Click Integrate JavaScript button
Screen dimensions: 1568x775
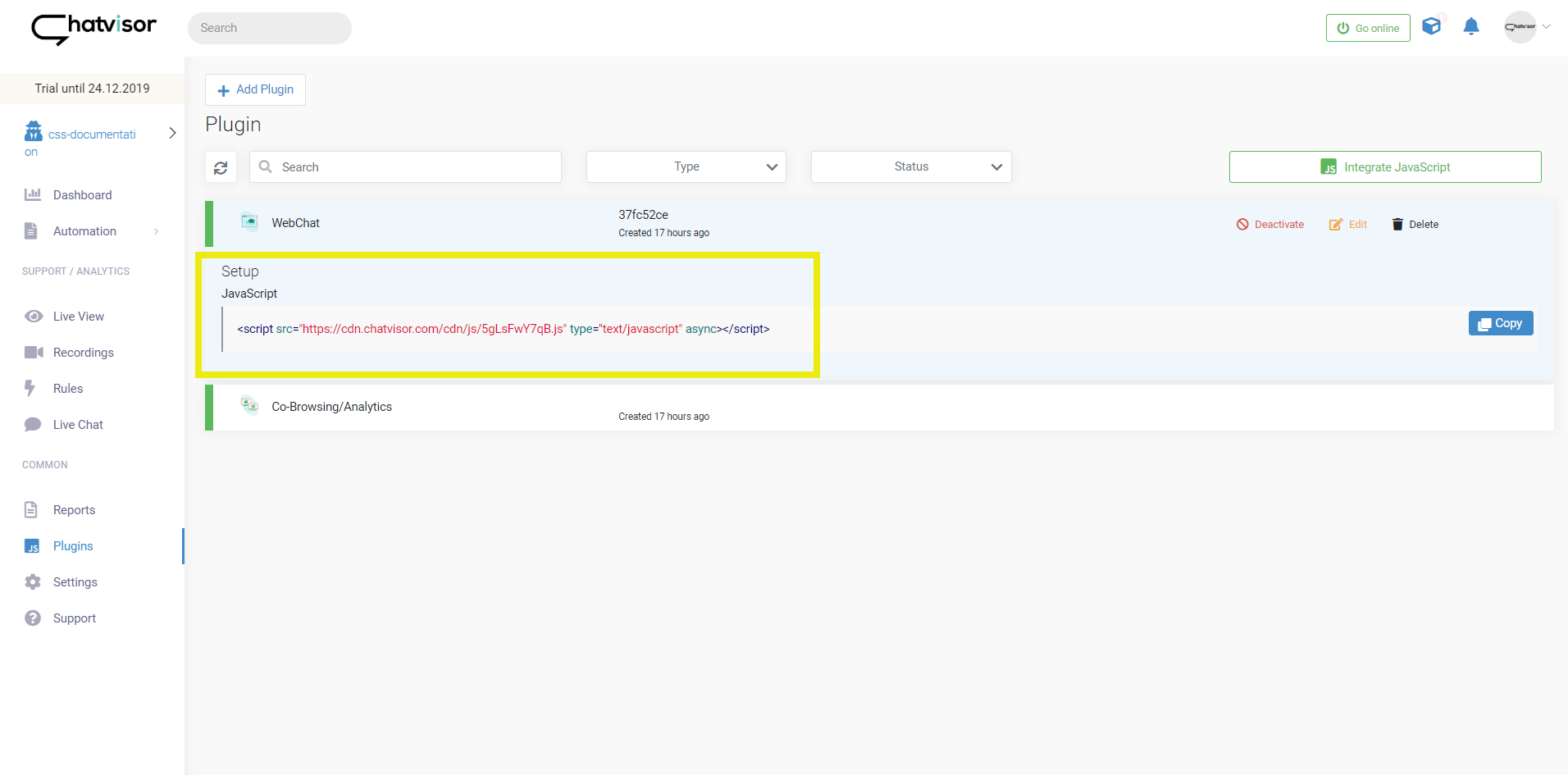tap(1385, 167)
